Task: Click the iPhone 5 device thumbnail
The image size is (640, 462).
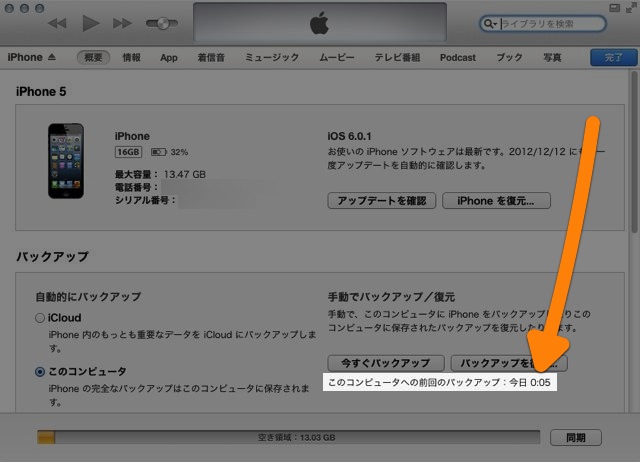Action: (x=66, y=161)
